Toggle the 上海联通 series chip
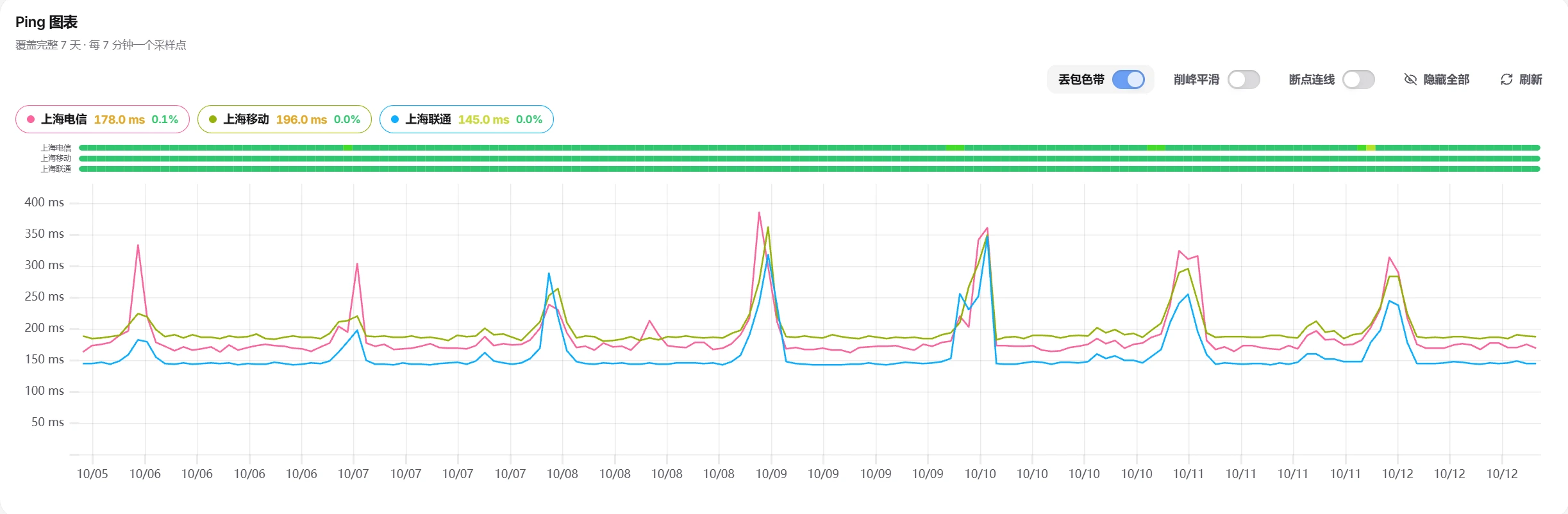 pos(467,119)
